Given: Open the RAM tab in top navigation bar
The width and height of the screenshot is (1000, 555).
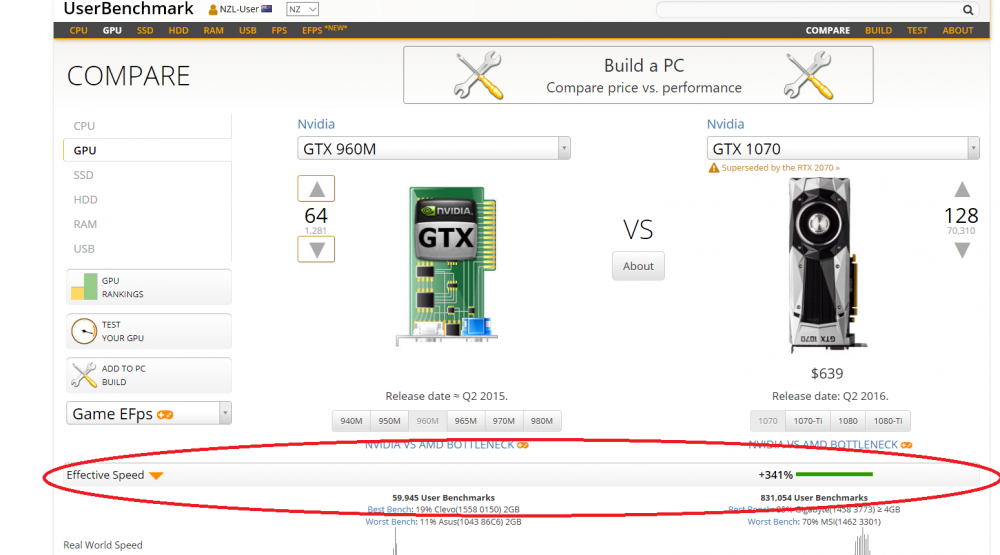Looking at the screenshot, I should pyautogui.click(x=214, y=31).
